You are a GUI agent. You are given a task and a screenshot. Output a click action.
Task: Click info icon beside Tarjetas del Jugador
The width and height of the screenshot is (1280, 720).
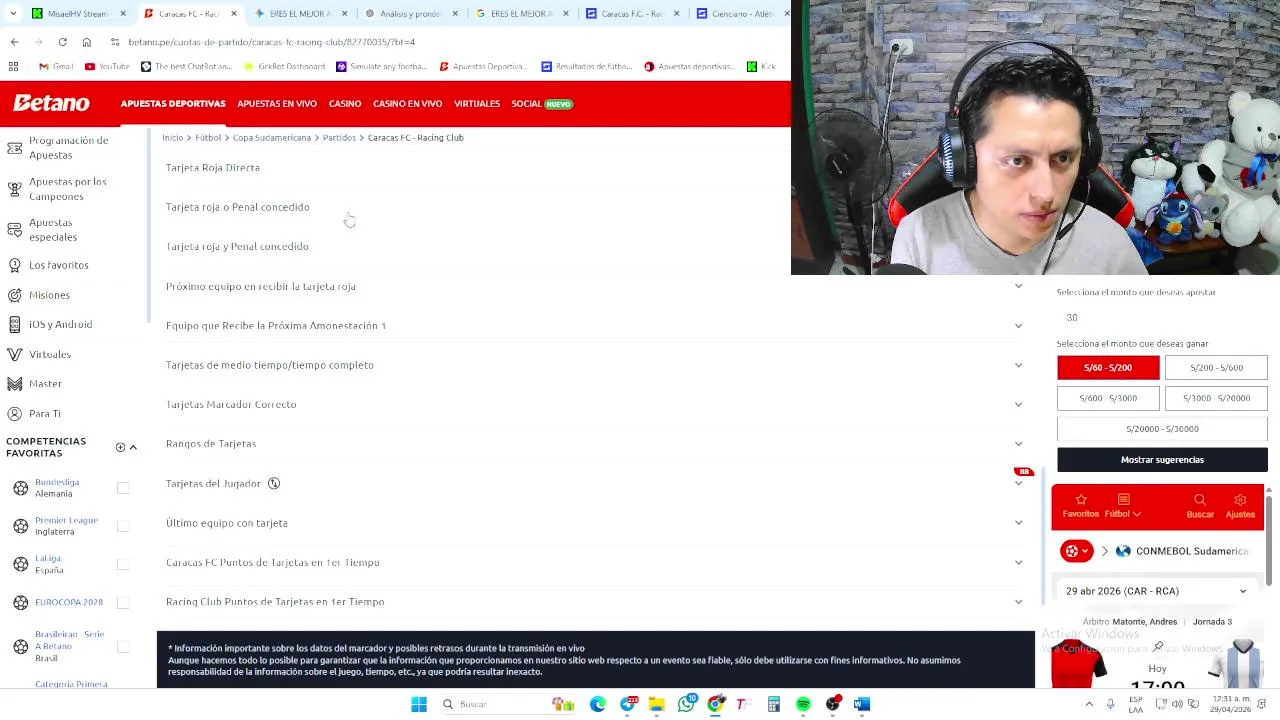coord(273,483)
